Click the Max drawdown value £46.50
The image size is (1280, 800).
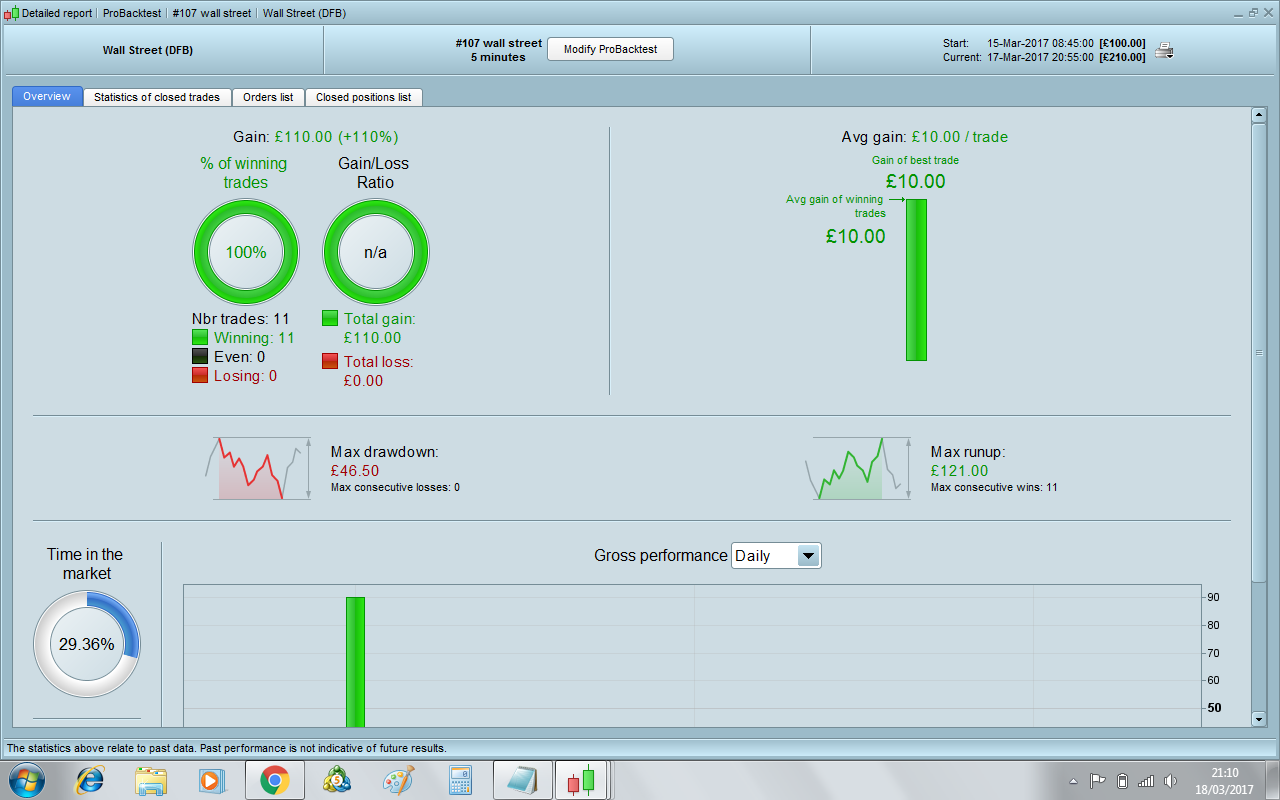click(355, 471)
